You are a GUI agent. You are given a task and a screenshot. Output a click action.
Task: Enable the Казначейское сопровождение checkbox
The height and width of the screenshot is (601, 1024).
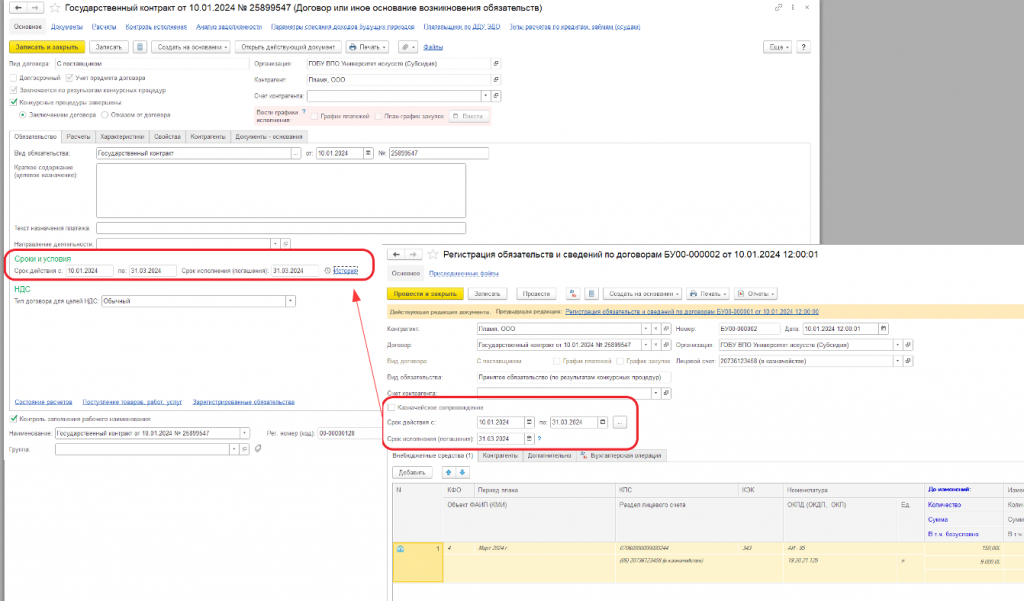pyautogui.click(x=391, y=408)
